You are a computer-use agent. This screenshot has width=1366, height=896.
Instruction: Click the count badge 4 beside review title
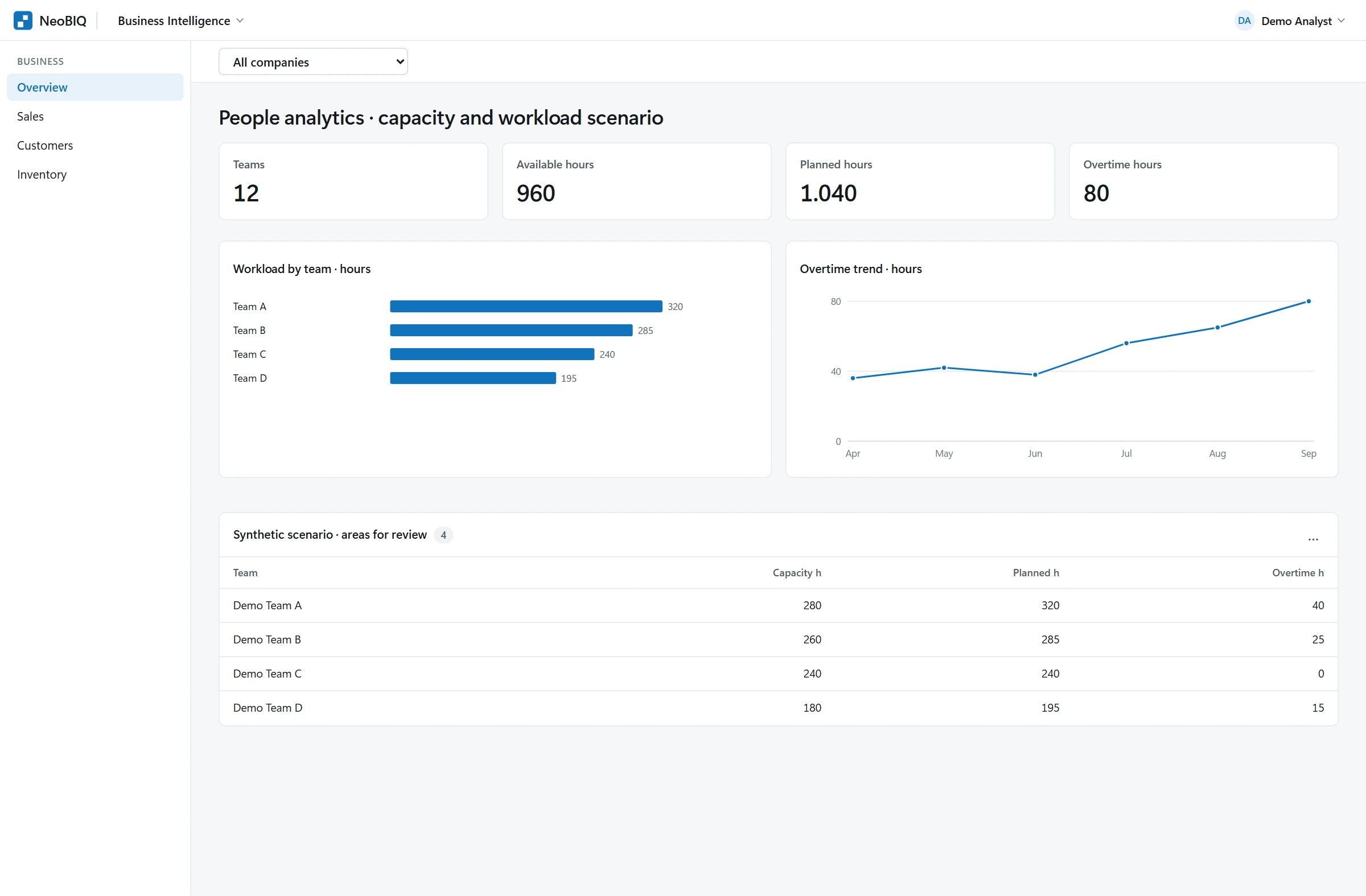(443, 535)
